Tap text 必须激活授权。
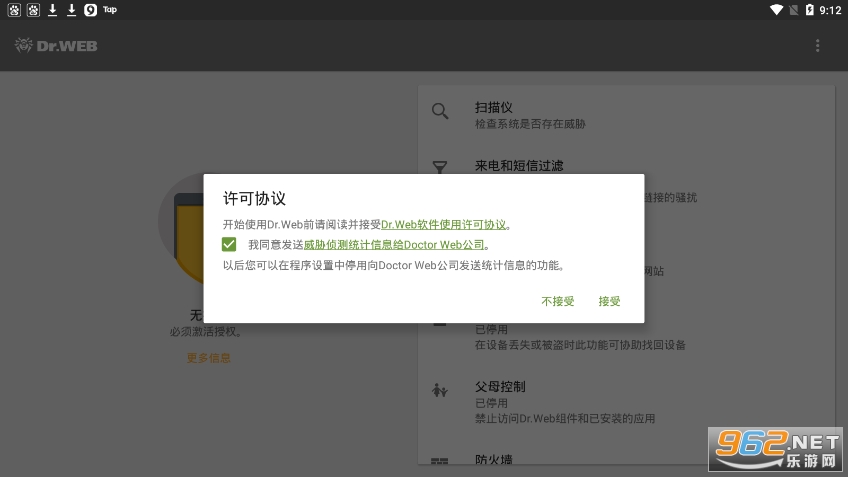848x477 pixels. (x=206, y=332)
